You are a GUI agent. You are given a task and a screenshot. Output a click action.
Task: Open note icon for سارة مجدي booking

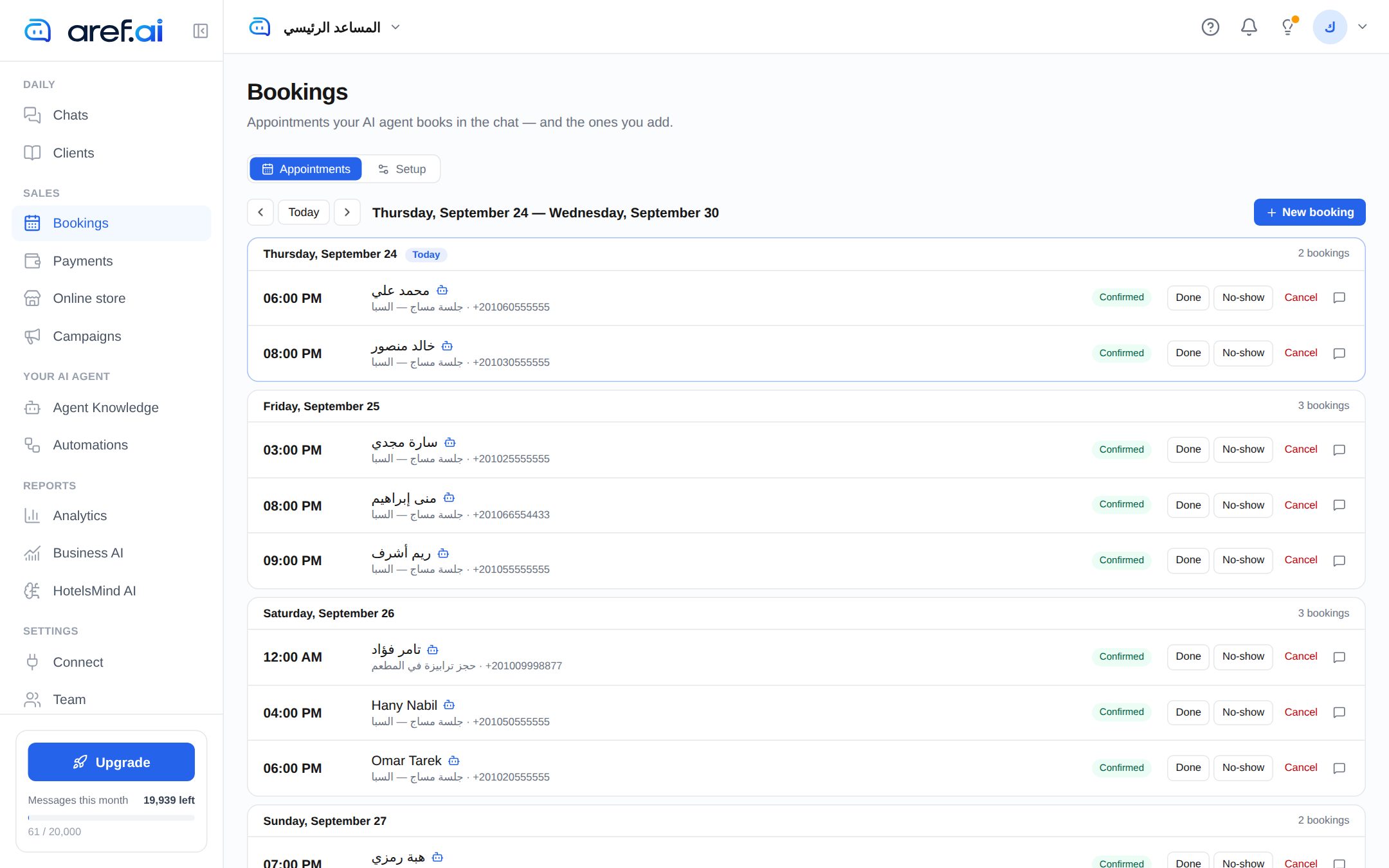1339,449
